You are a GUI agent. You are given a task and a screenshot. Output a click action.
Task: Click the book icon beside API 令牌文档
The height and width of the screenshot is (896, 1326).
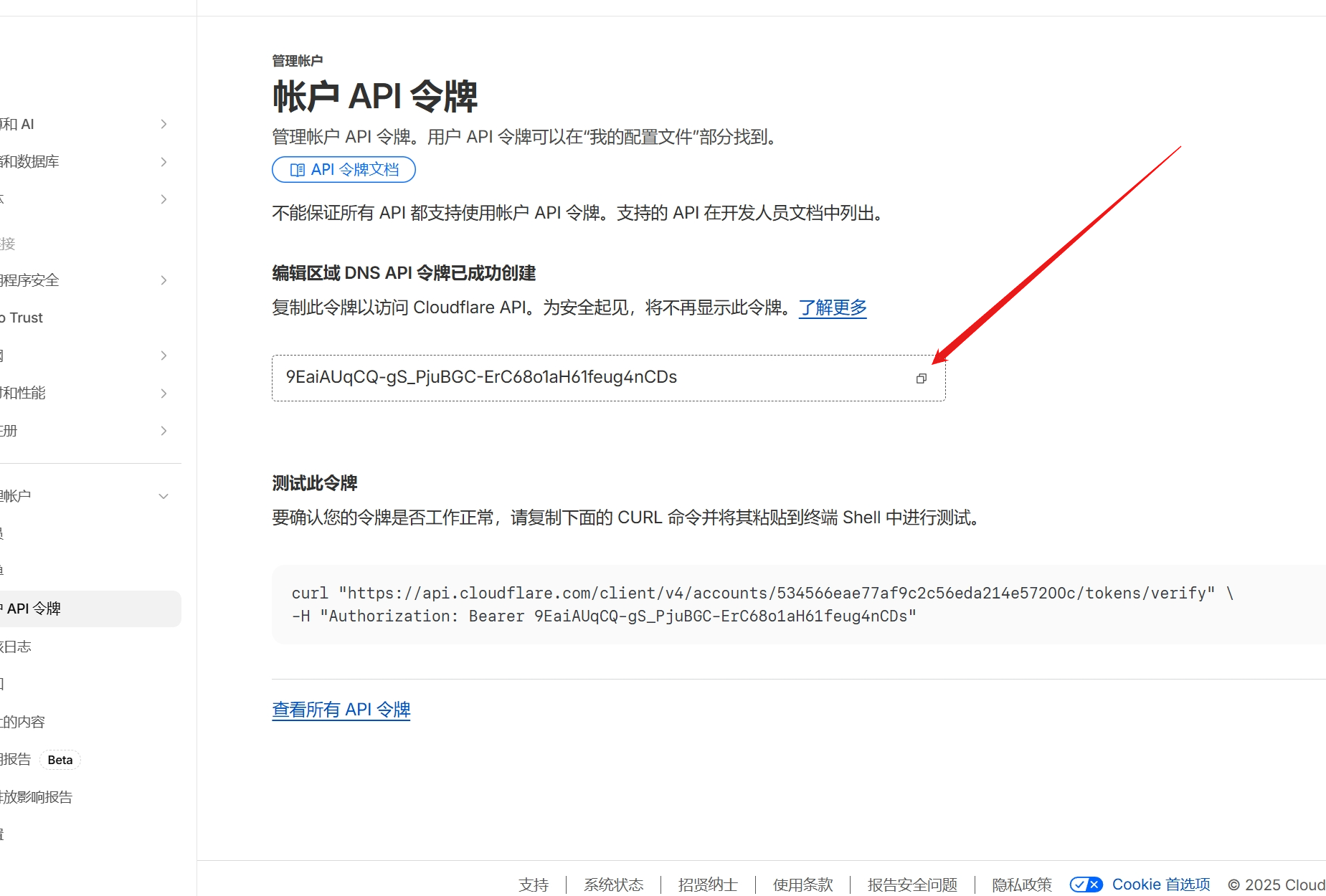coord(297,170)
